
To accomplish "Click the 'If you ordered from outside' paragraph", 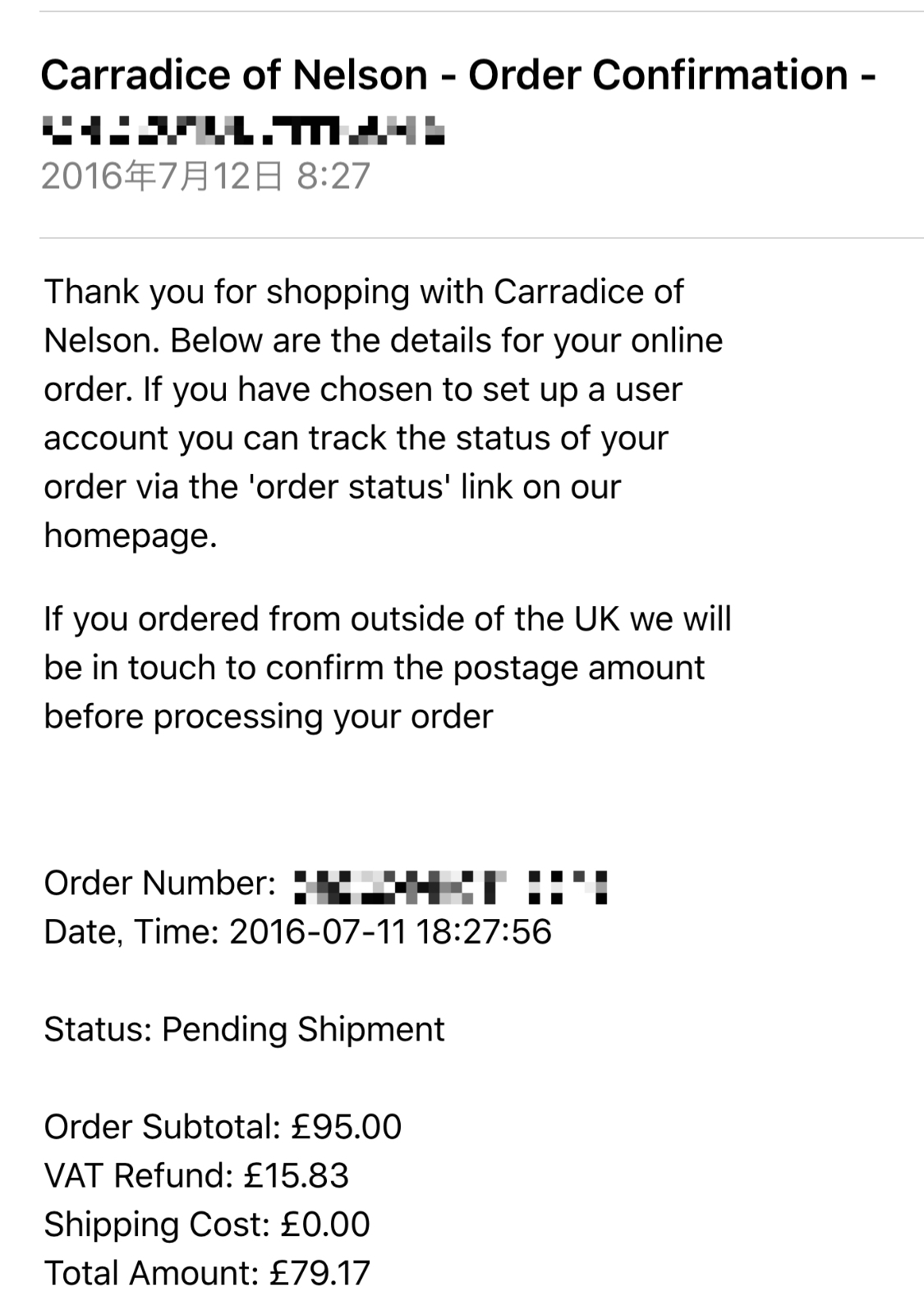I will tap(387, 667).
